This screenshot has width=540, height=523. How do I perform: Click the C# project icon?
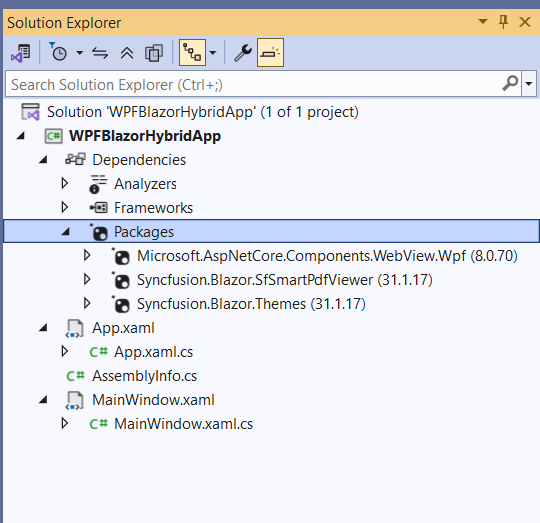tap(53, 136)
